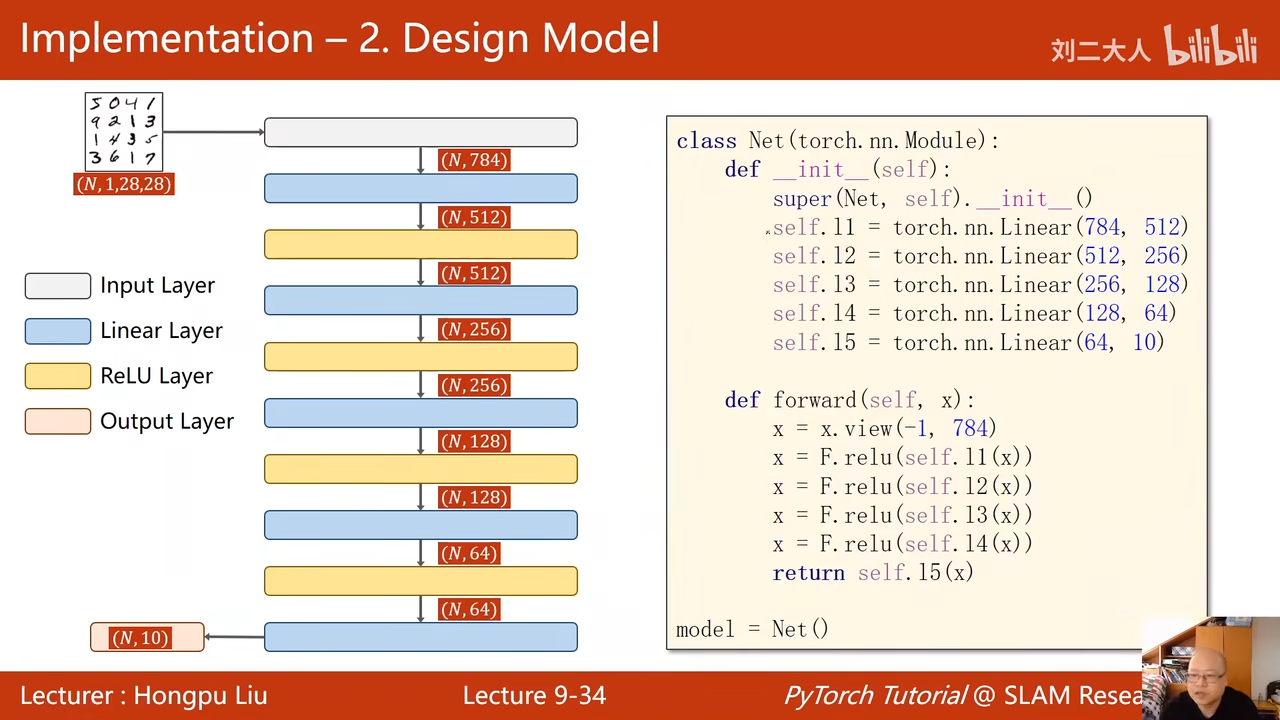
Task: Click the peach Output Layer legend swatch
Action: 57,421
